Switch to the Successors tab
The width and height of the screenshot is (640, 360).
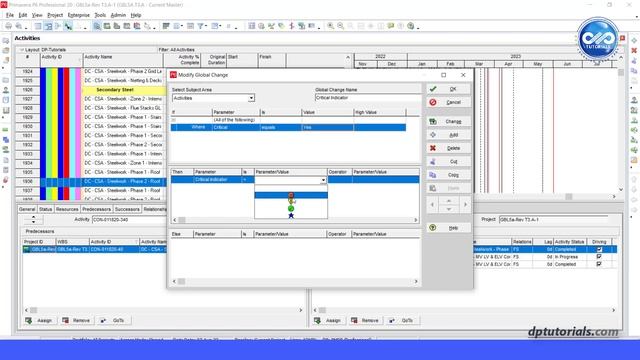(127, 209)
